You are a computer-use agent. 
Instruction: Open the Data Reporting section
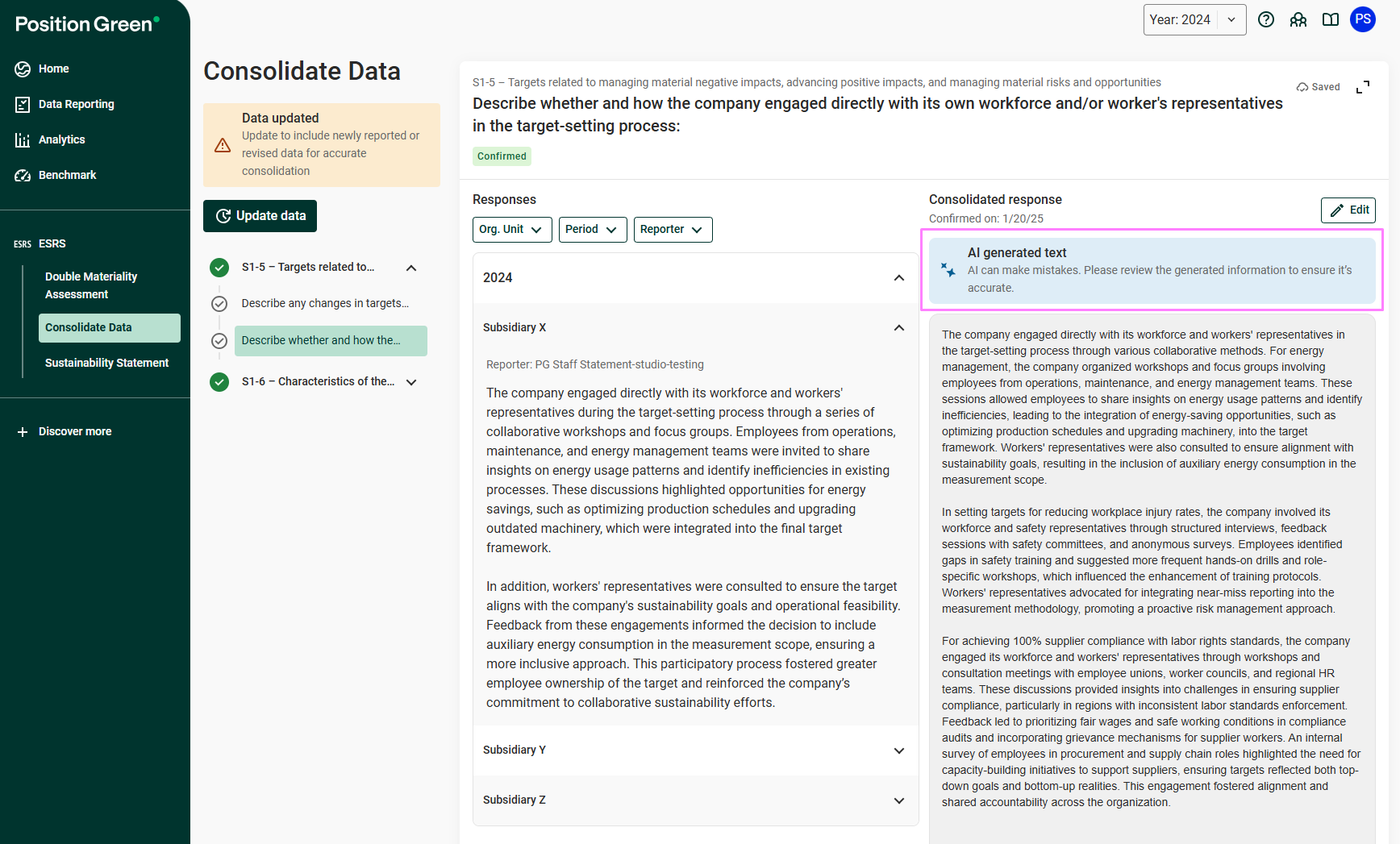(x=76, y=104)
